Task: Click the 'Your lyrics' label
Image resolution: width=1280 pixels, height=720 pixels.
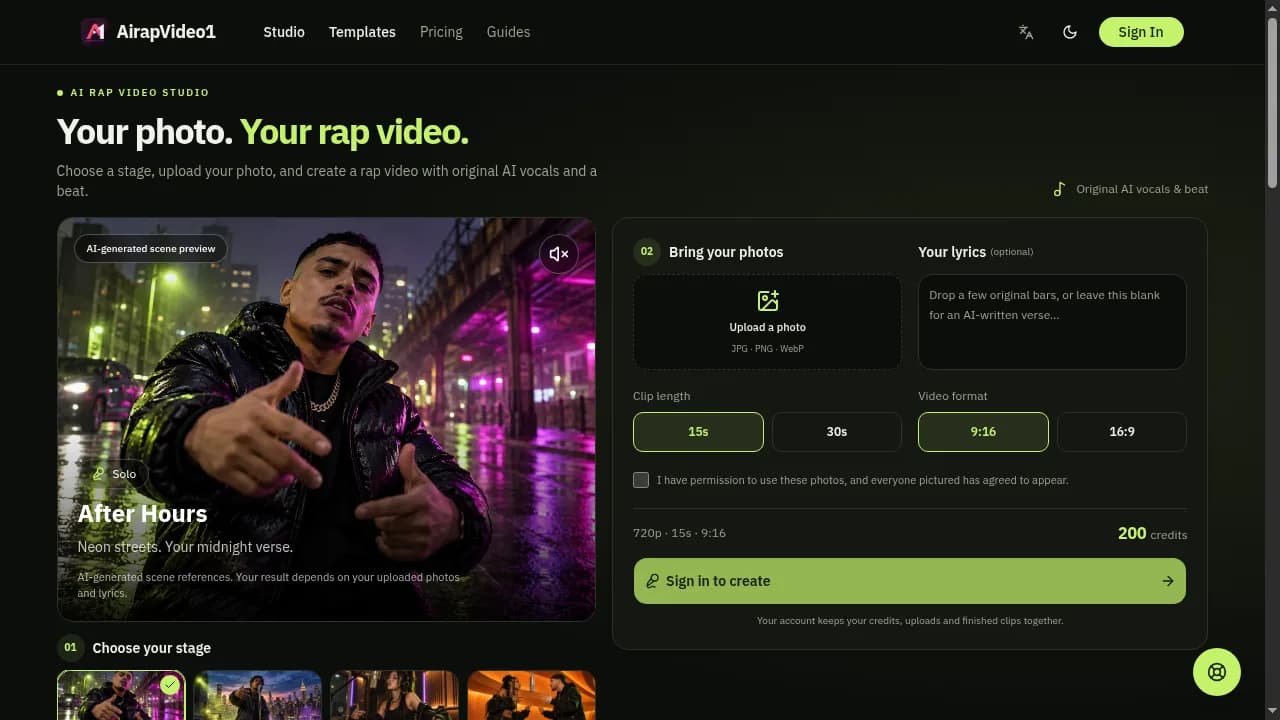Action: tap(952, 252)
